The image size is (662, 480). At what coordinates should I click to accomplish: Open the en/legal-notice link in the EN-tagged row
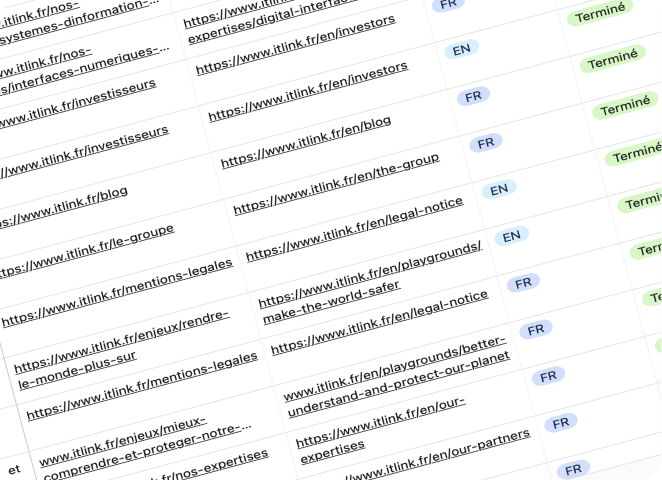point(355,229)
